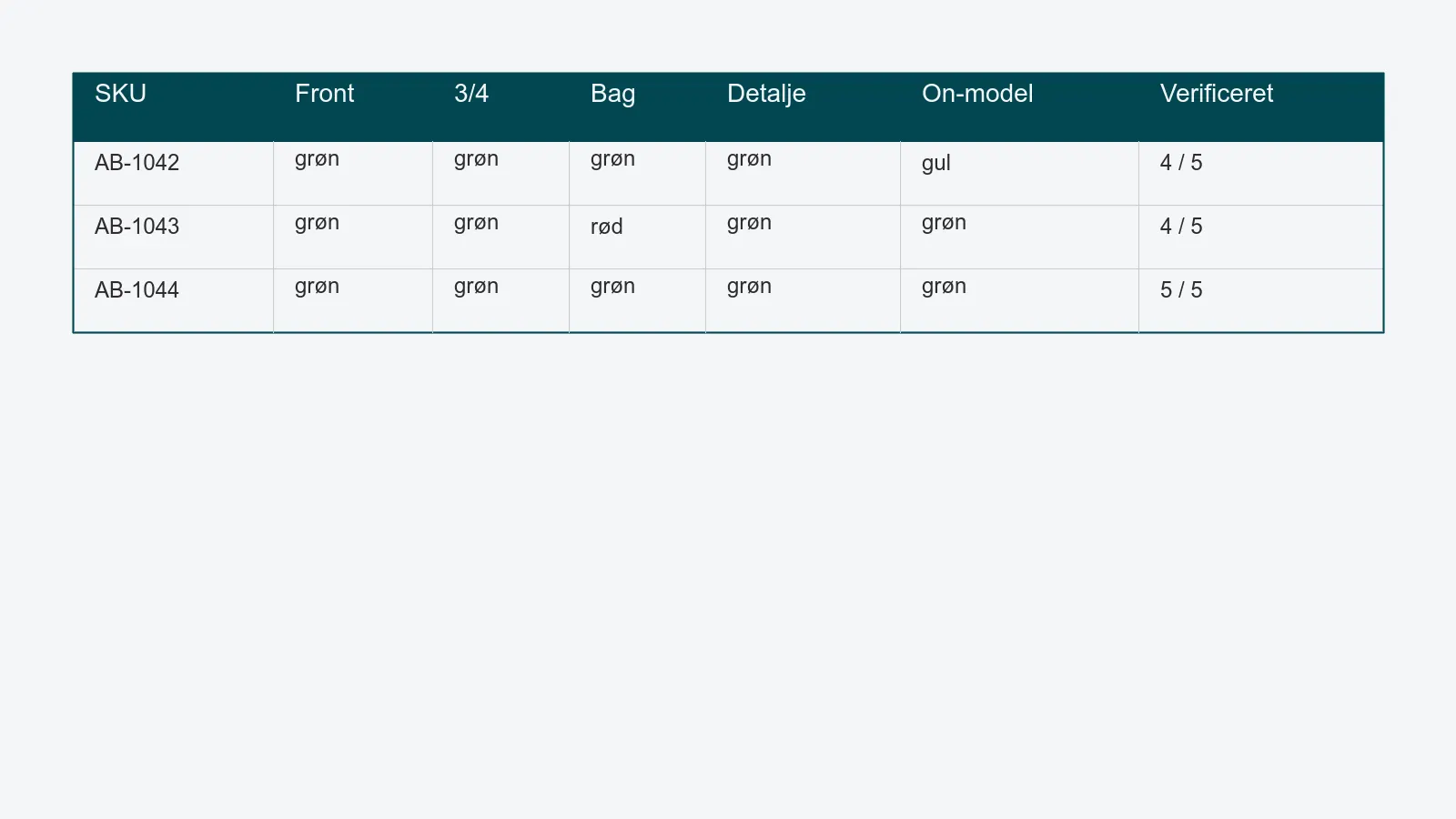Click the Bag cell of AB-1044
This screenshot has width=1456, height=819.
[637, 300]
